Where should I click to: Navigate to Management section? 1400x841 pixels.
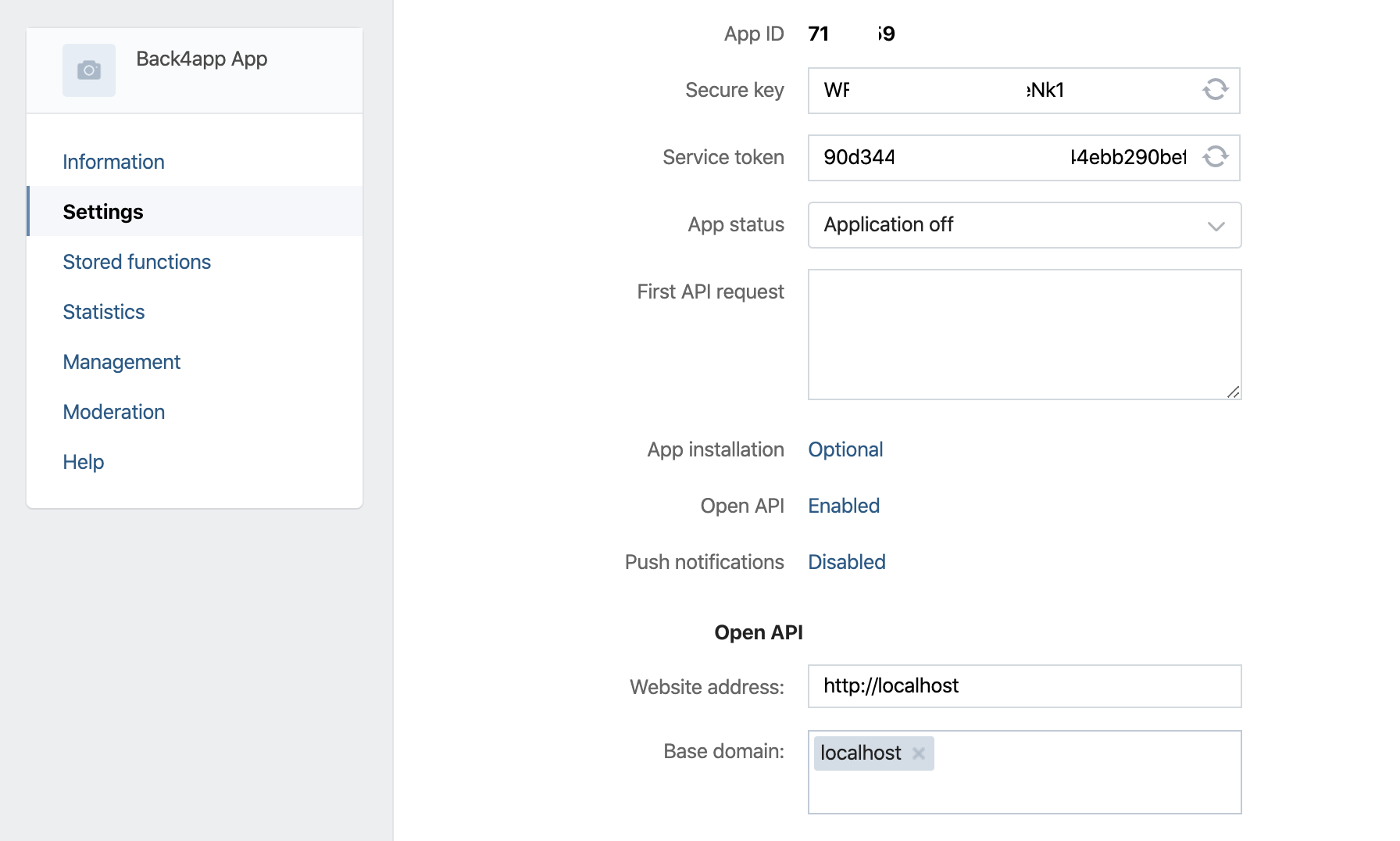pos(121,362)
